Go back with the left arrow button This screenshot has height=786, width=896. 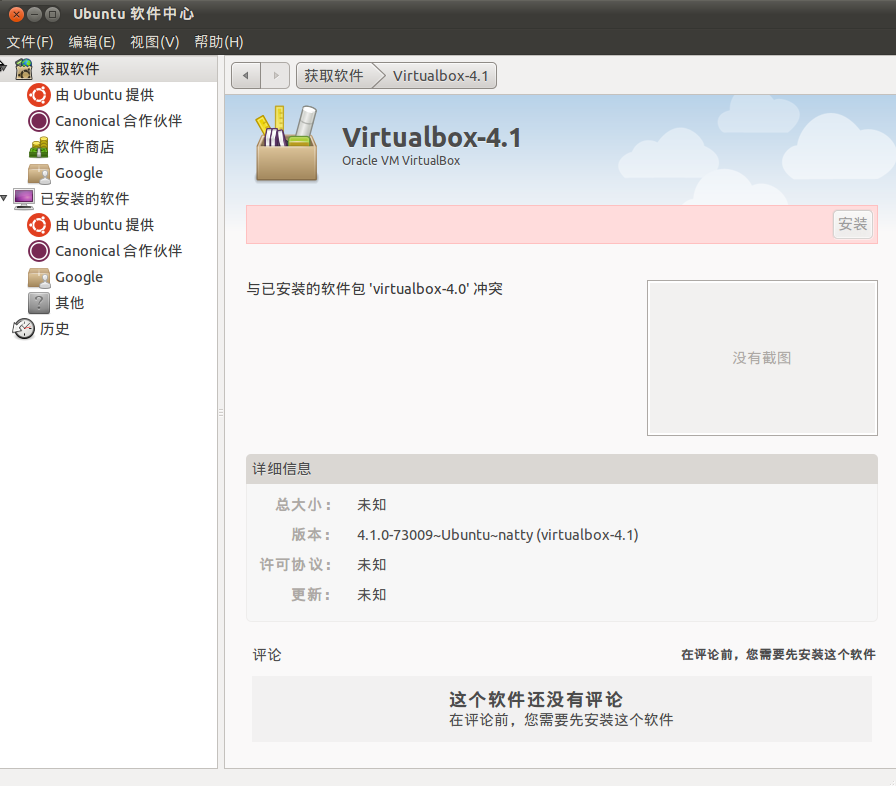point(246,75)
